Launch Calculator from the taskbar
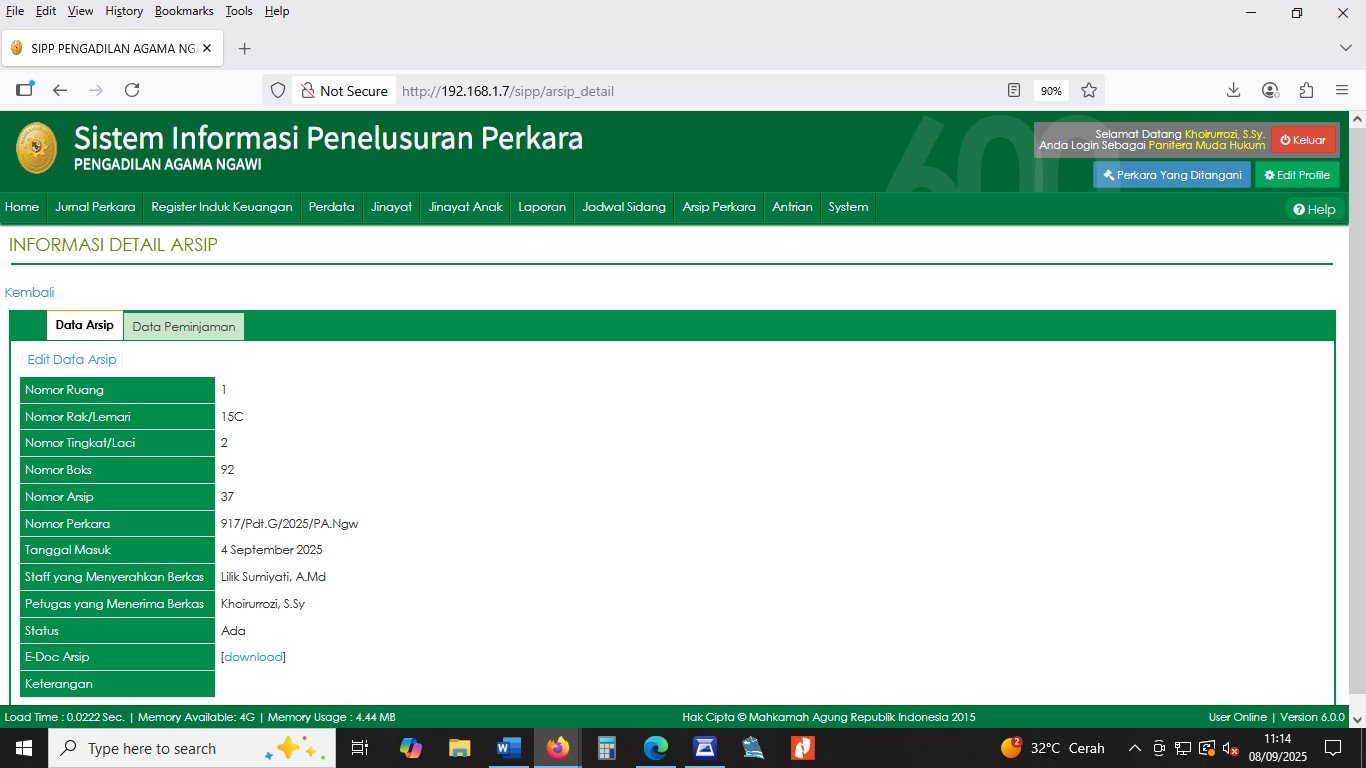 coord(606,747)
